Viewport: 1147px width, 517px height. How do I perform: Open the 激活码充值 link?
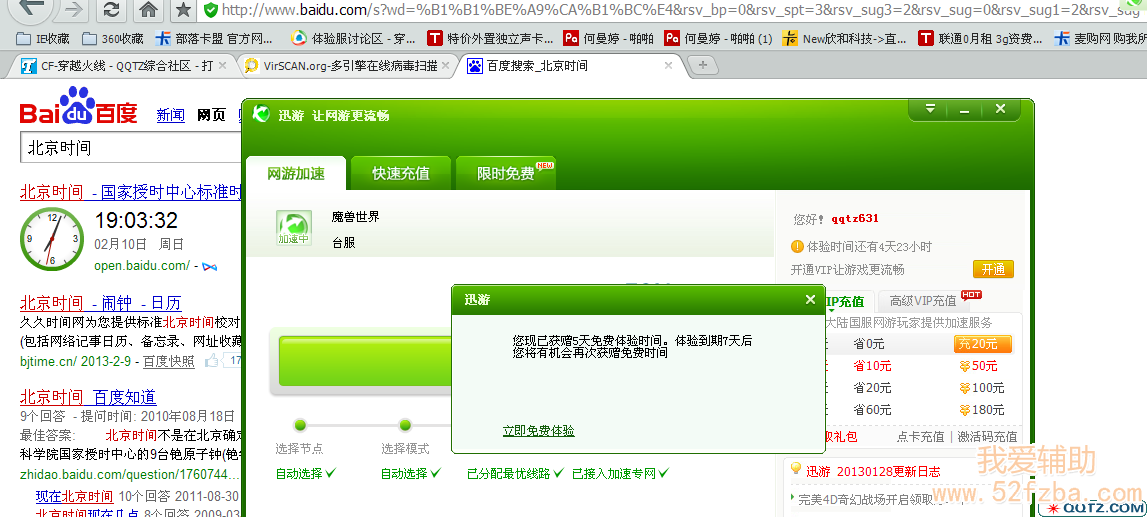(987, 437)
